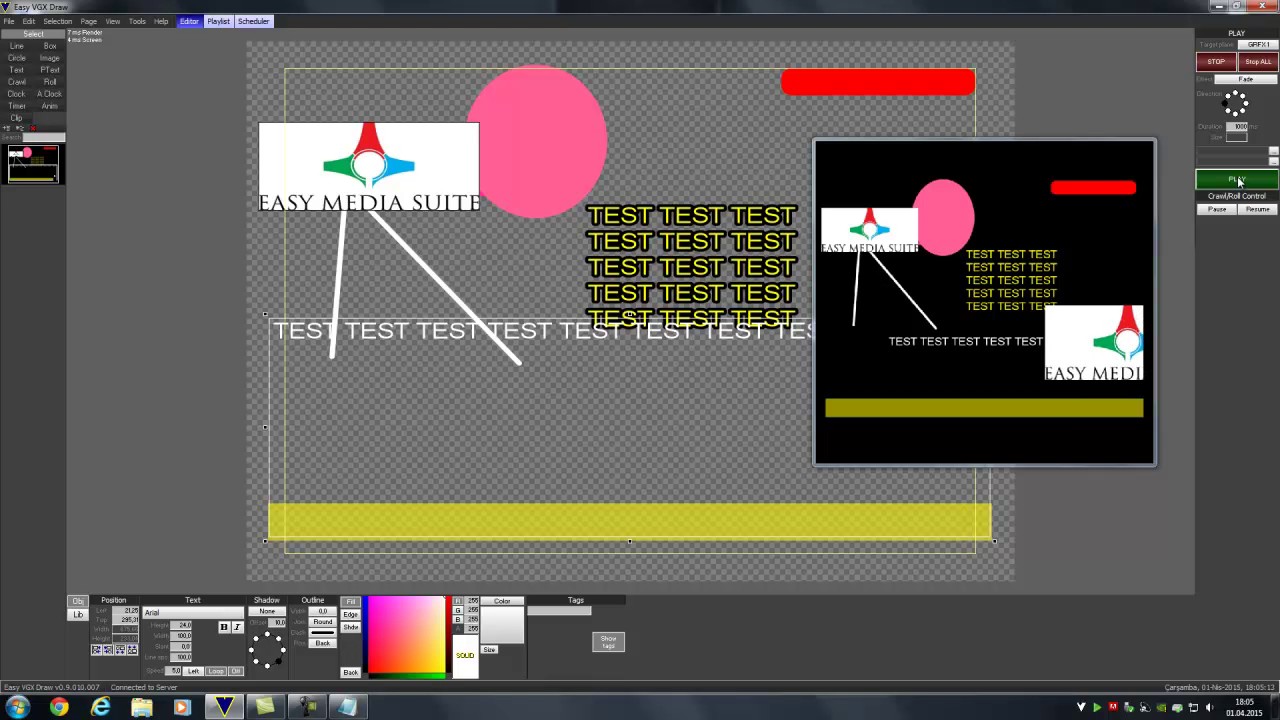Click the red STOP button

point(1216,61)
